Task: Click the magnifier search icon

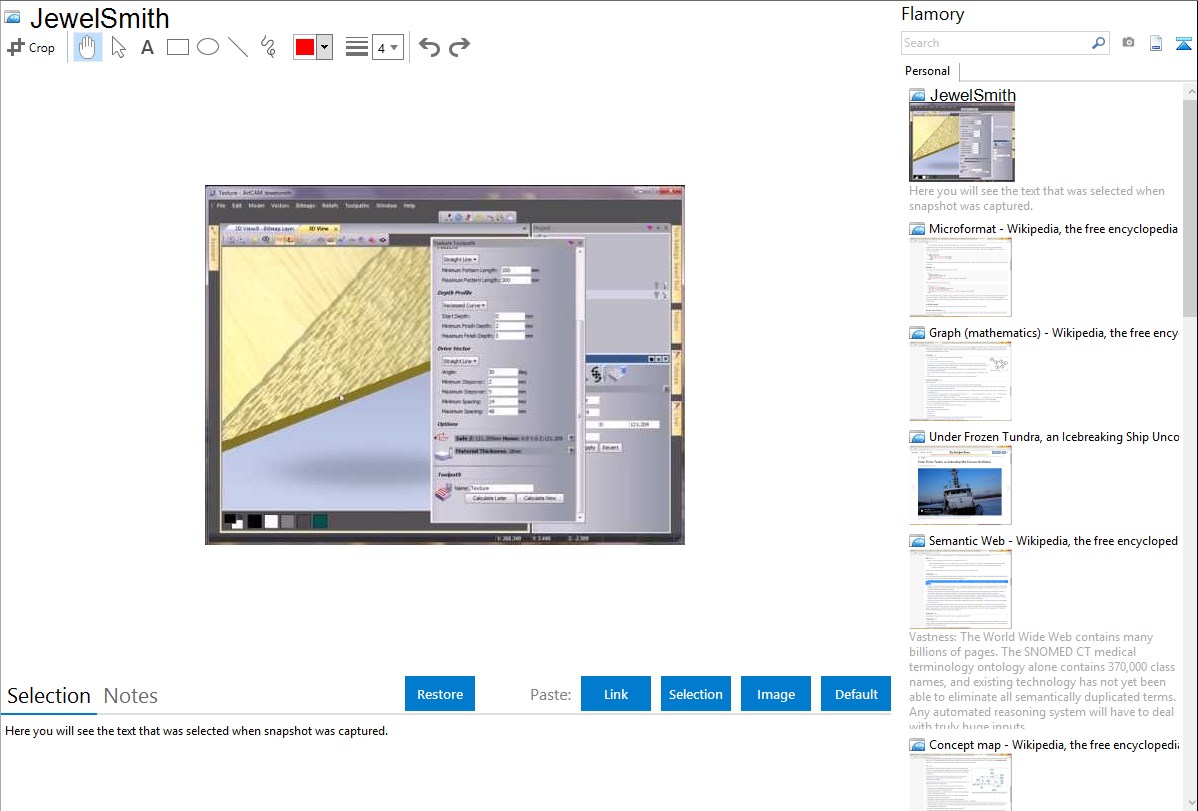Action: pos(1099,43)
